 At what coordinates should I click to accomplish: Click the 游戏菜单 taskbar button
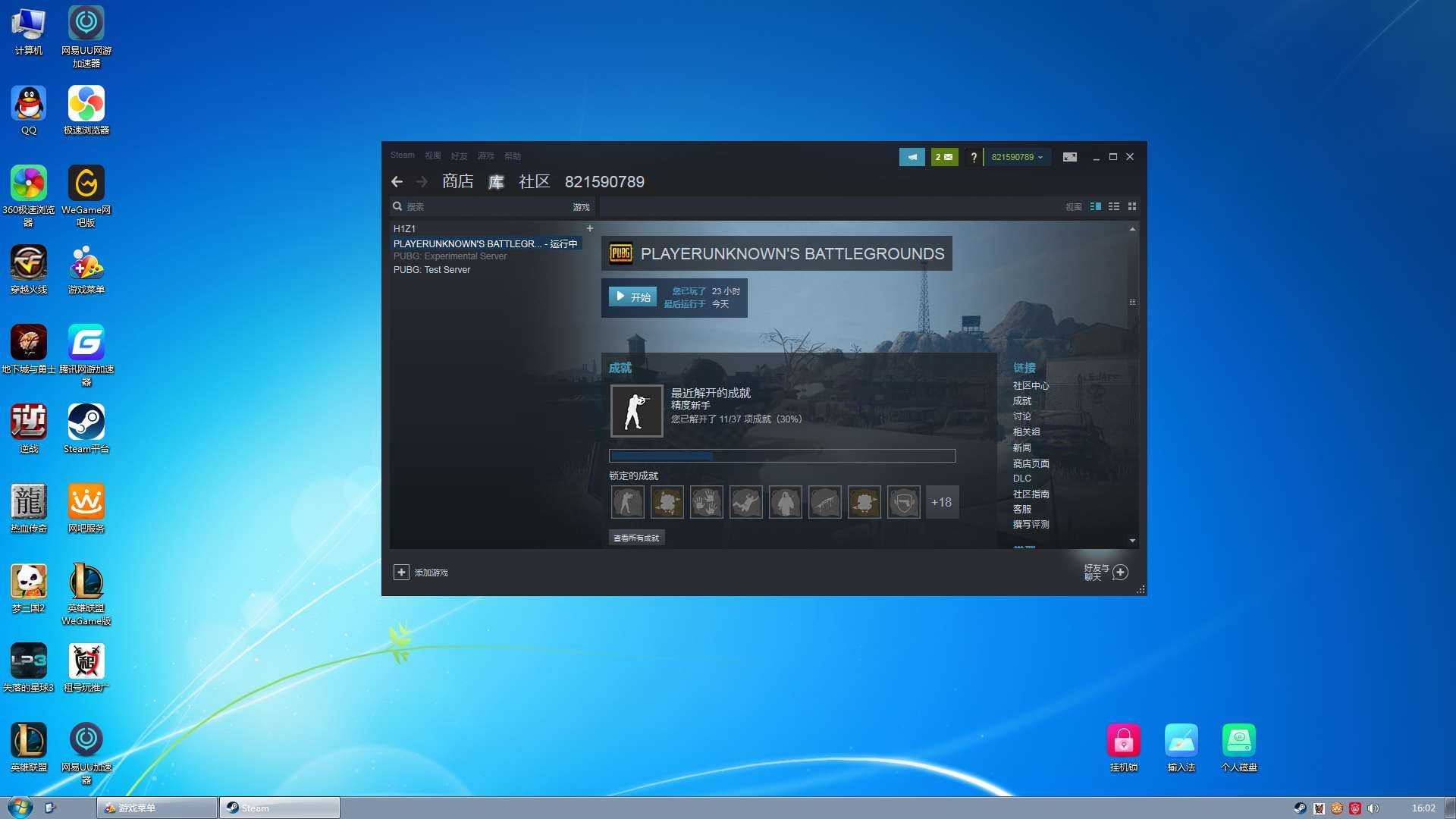click(x=157, y=808)
